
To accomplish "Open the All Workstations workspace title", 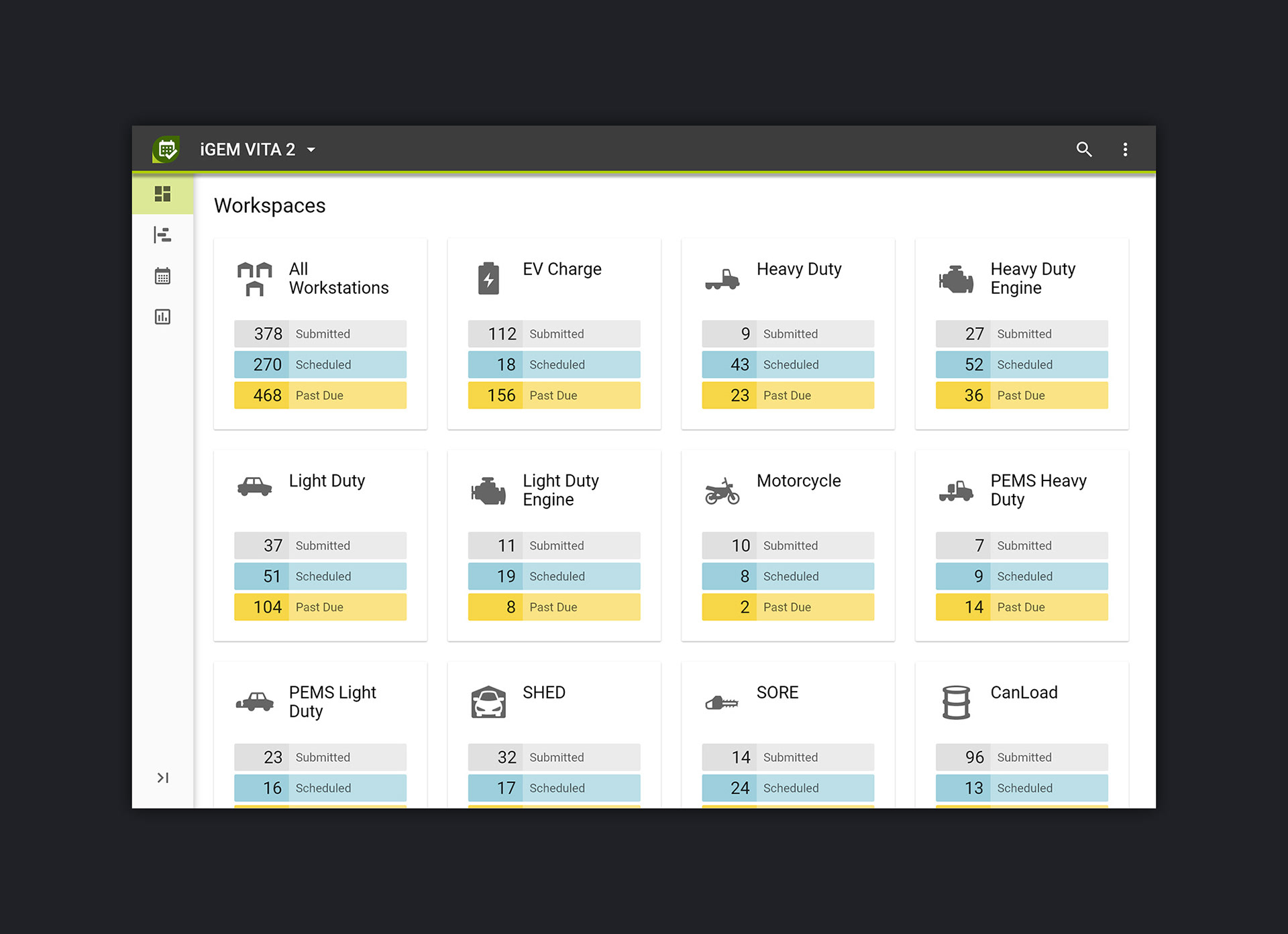I will point(339,278).
